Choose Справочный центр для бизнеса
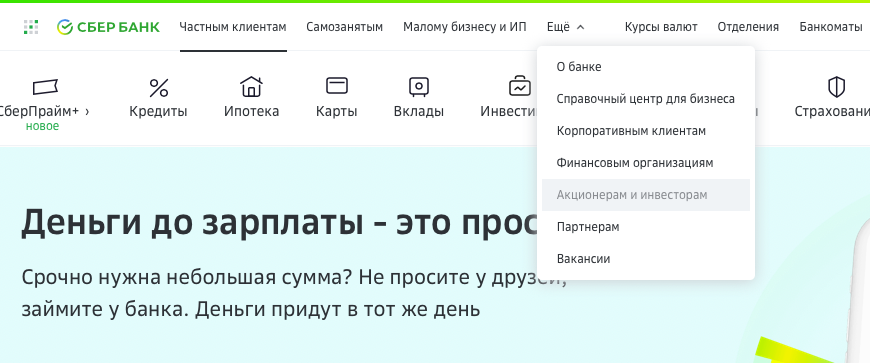The image size is (870, 363). 646,99
